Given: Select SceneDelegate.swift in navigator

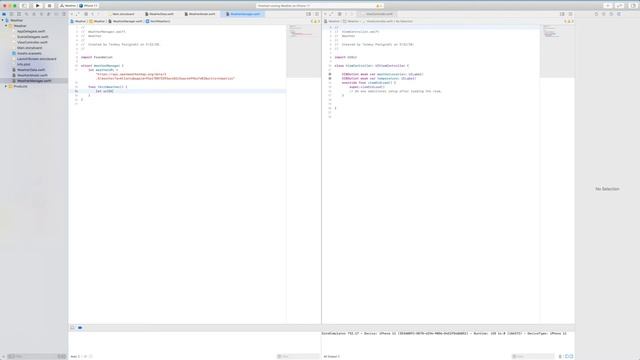Looking at the screenshot, I should pos(32,37).
